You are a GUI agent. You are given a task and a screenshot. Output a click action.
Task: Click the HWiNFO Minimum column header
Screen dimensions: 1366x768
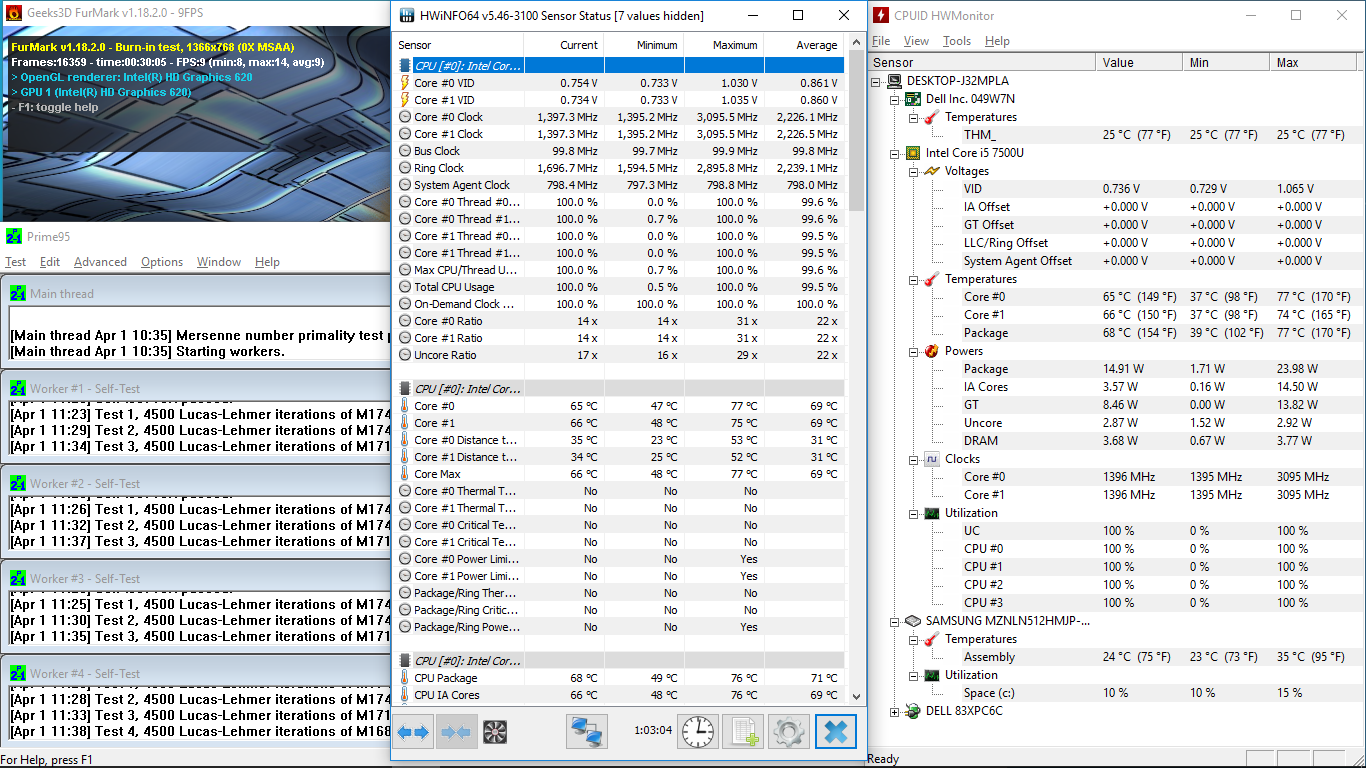(x=643, y=45)
